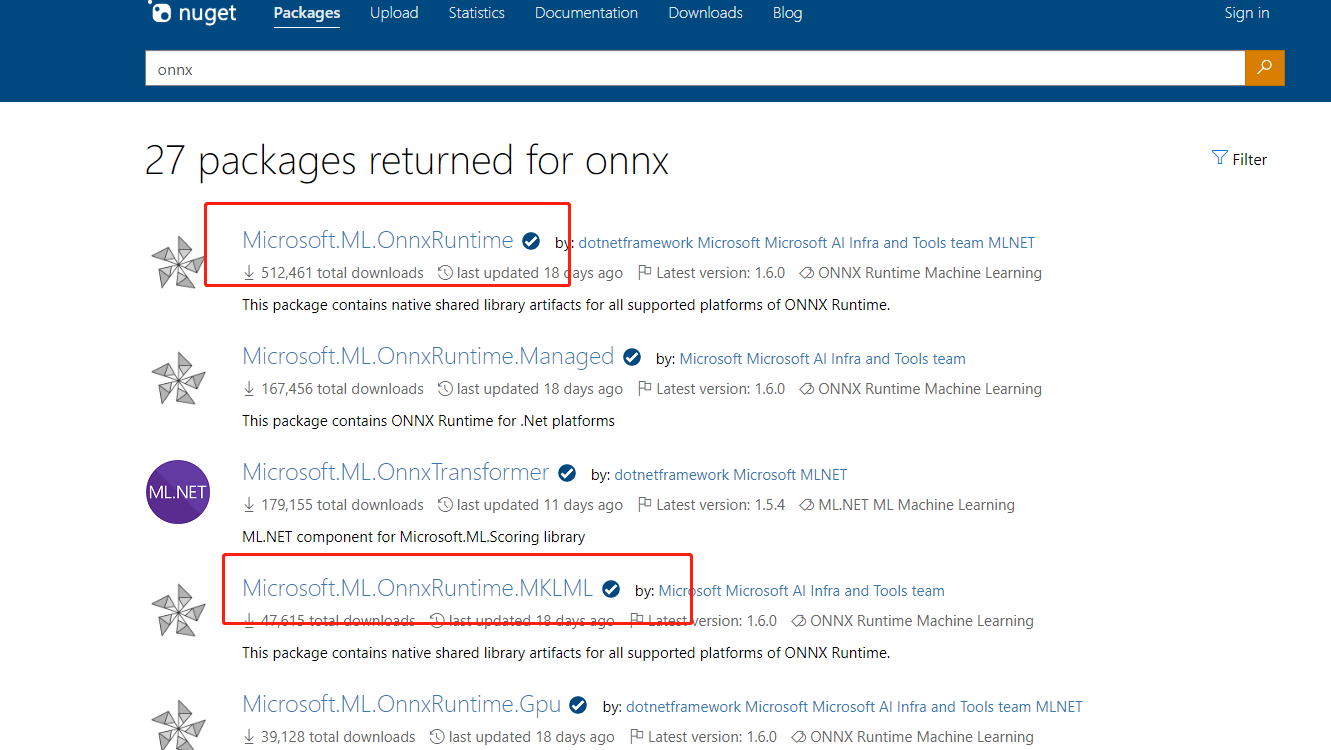Open the Statistics menu item
The height and width of the screenshot is (750, 1331).
(476, 13)
